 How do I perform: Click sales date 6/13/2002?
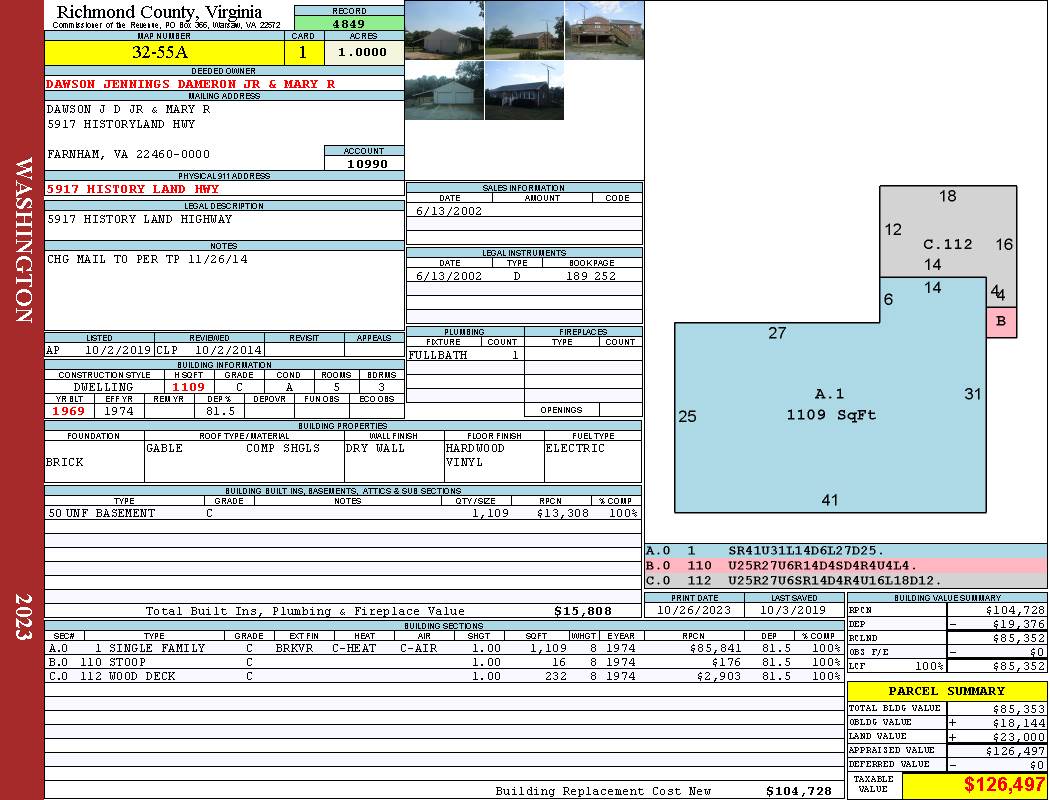(449, 211)
